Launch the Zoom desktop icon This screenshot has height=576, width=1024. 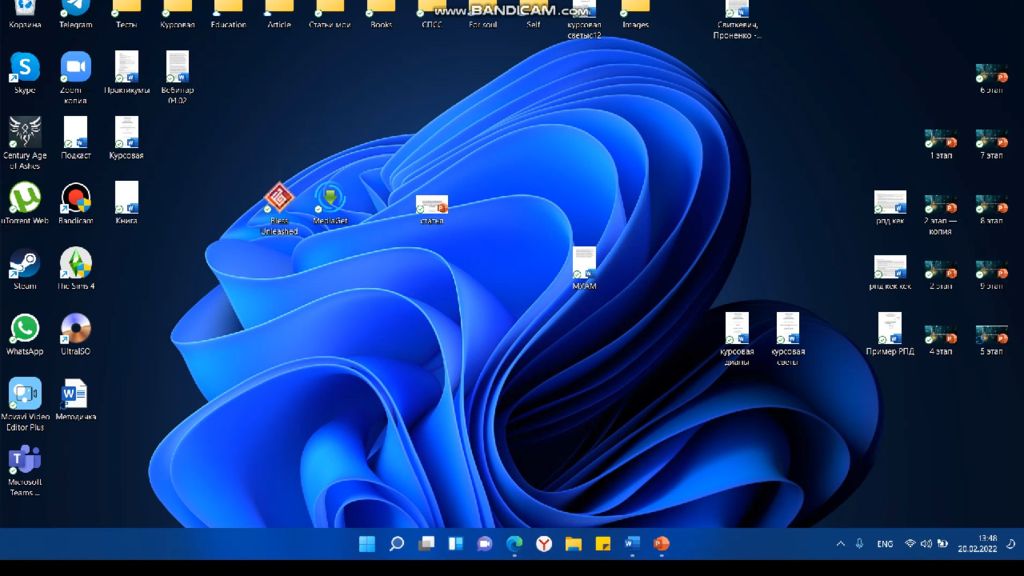[x=75, y=69]
